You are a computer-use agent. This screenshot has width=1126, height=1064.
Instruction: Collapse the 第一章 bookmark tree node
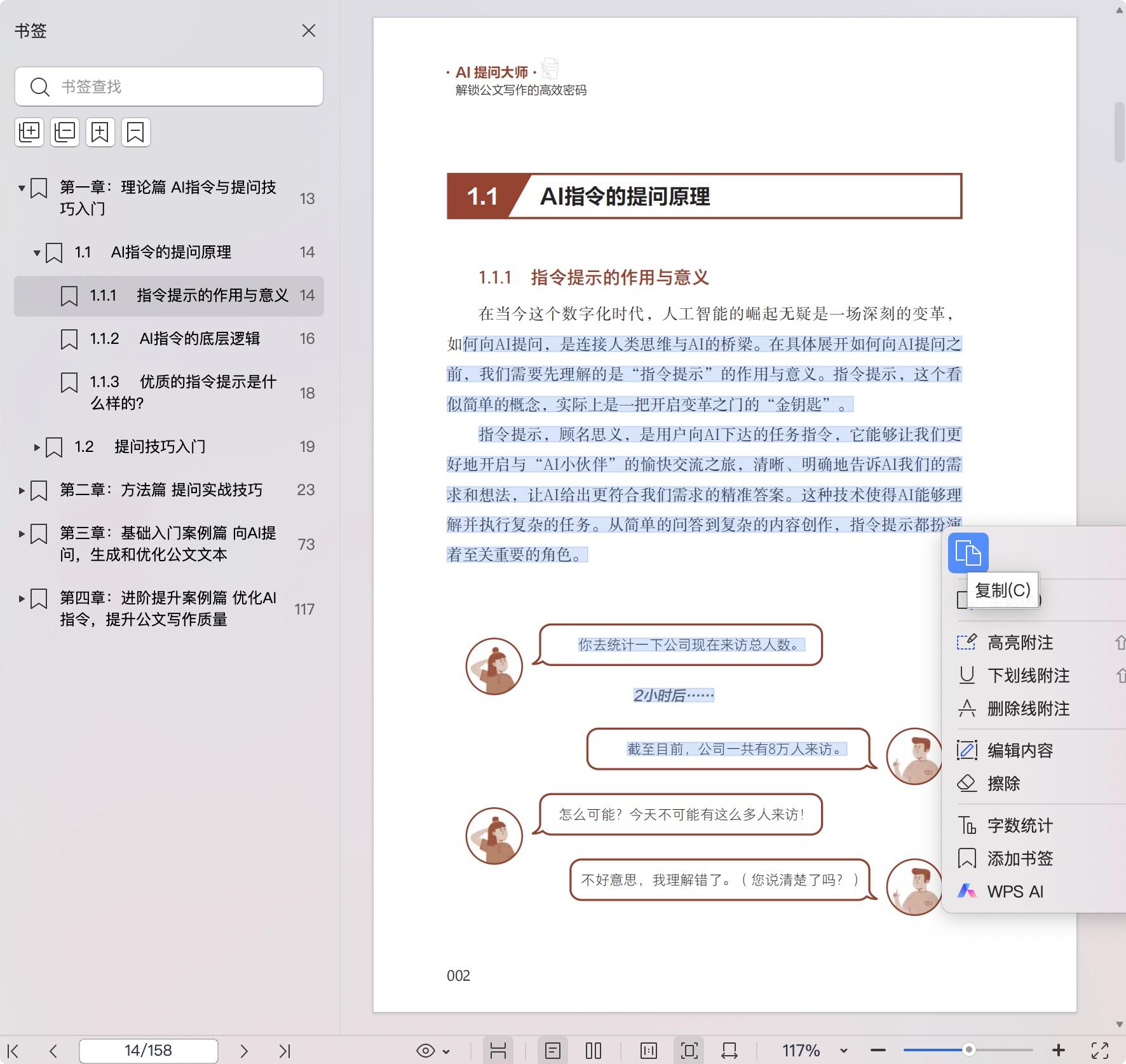pos(22,188)
